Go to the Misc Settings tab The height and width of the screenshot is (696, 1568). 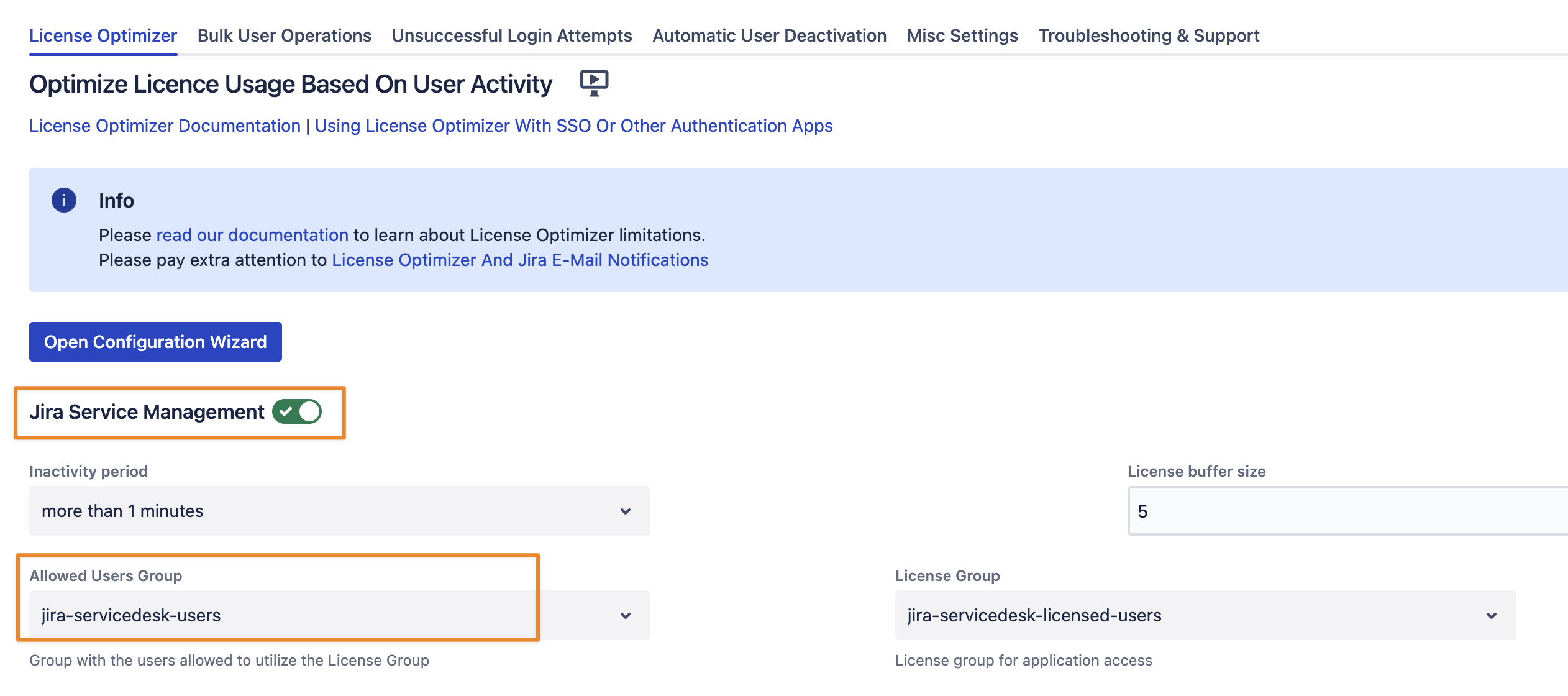tap(962, 35)
